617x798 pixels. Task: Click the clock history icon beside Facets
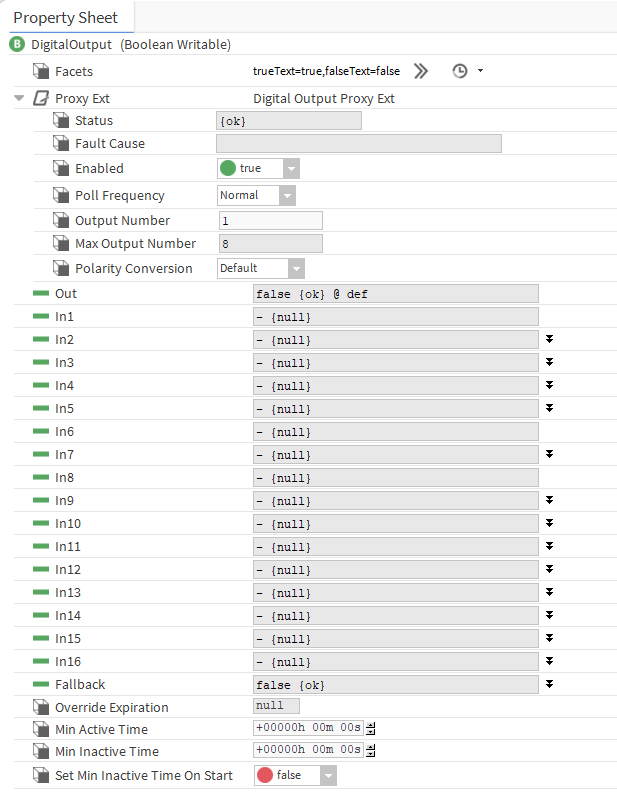click(460, 71)
